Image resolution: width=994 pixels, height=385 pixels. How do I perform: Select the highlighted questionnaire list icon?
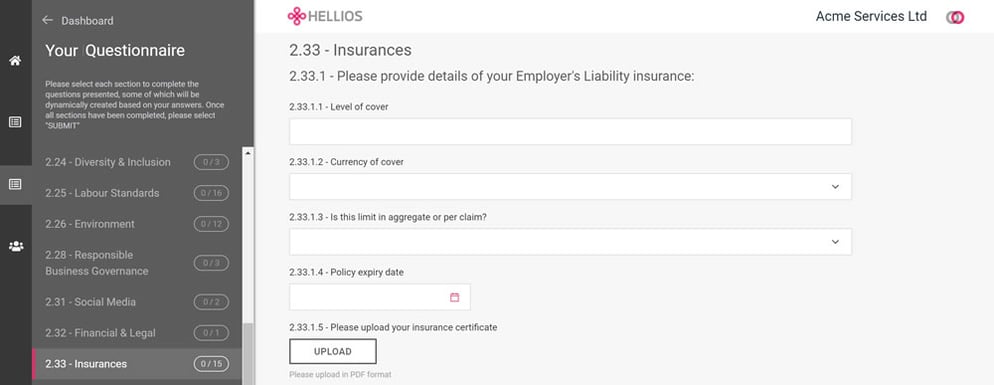coord(15,184)
